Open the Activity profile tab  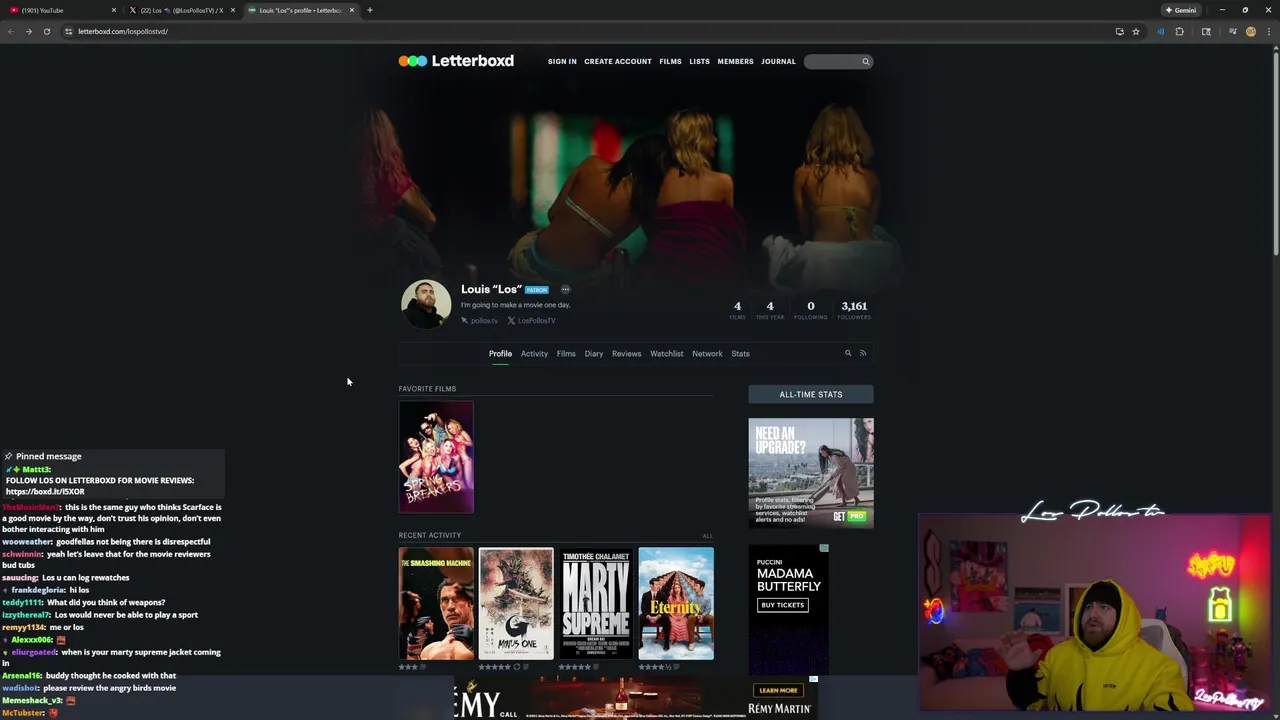pyautogui.click(x=534, y=353)
